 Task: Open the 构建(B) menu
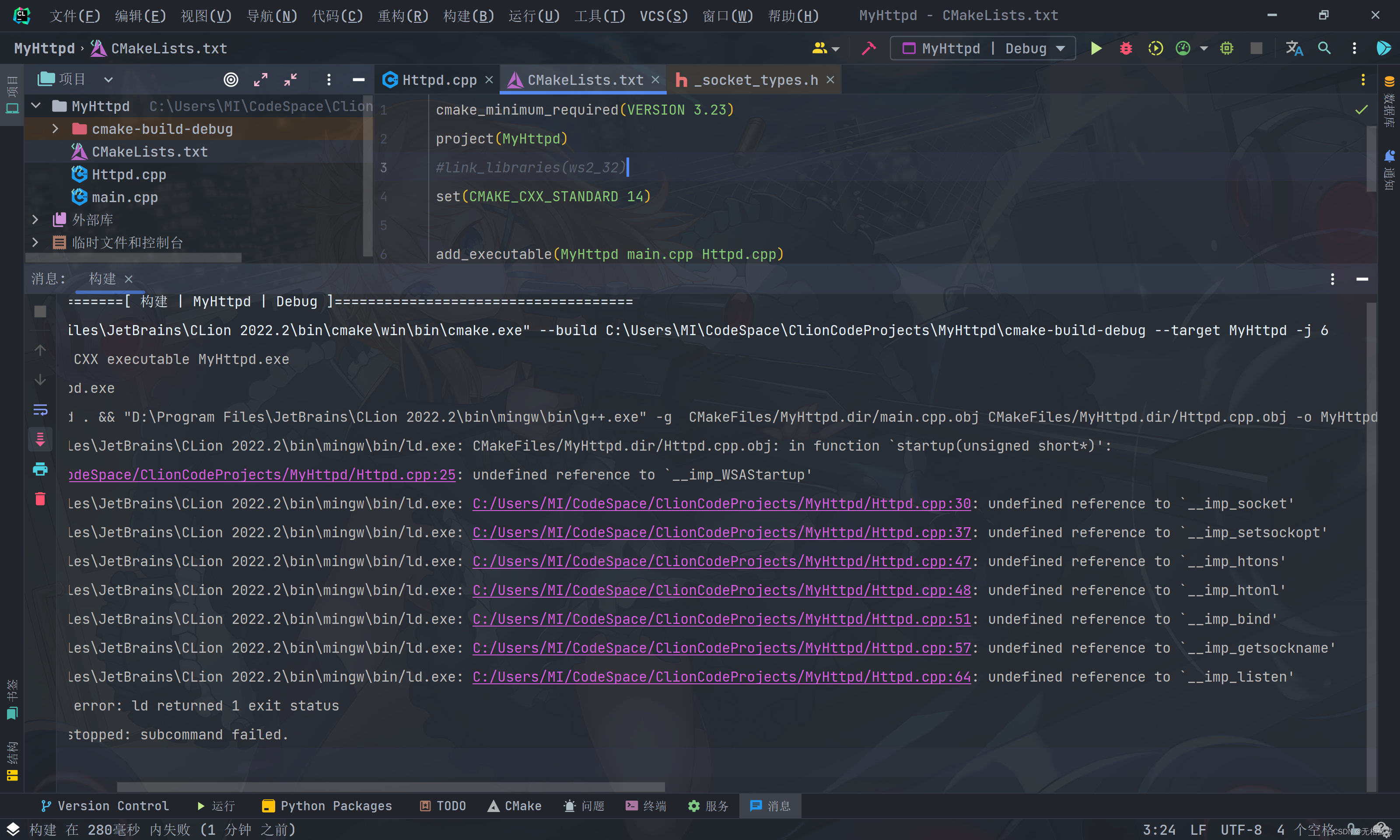coord(468,16)
